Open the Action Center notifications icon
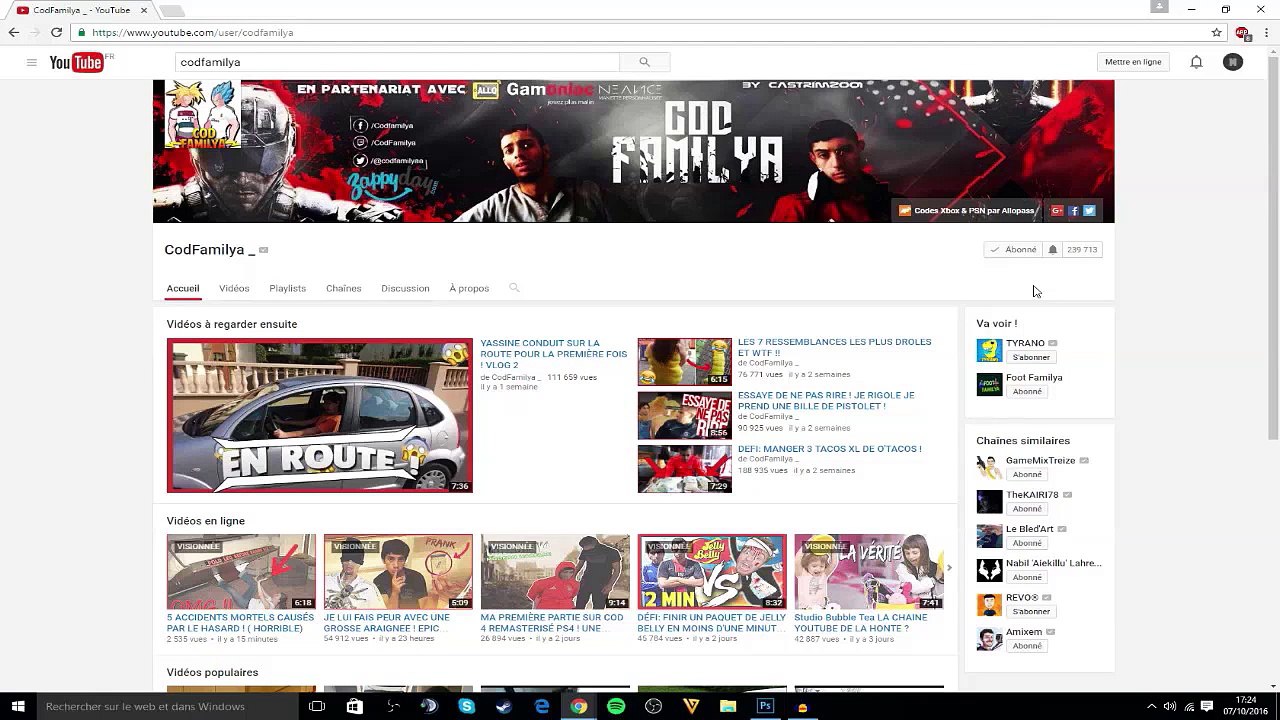The height and width of the screenshot is (720, 1280). pos(1206,706)
